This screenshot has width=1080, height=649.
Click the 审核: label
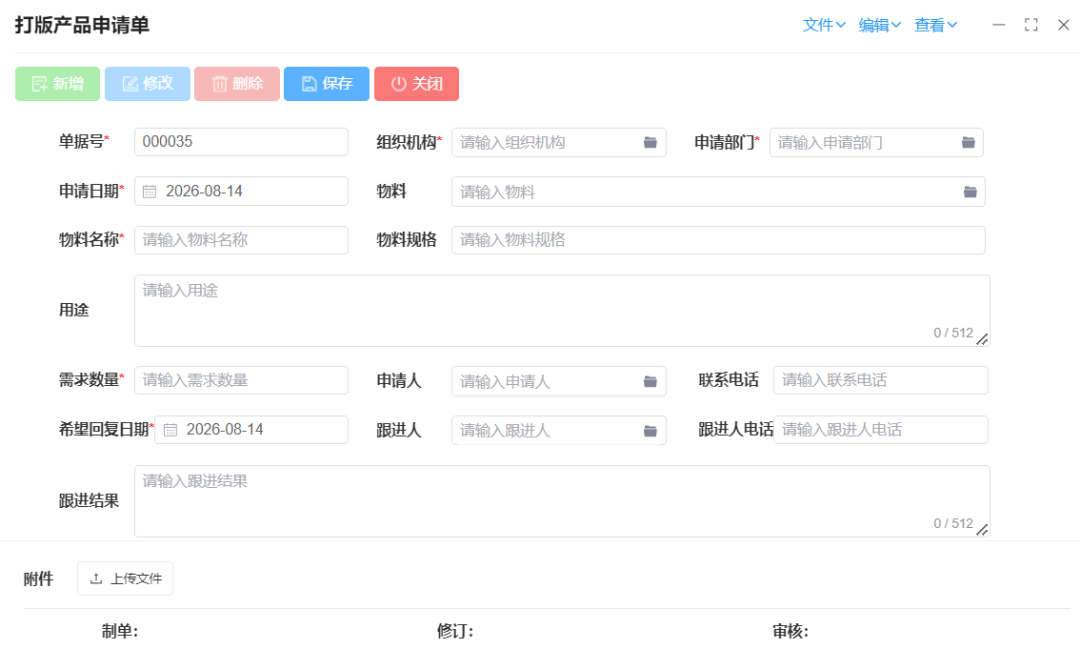coord(791,631)
